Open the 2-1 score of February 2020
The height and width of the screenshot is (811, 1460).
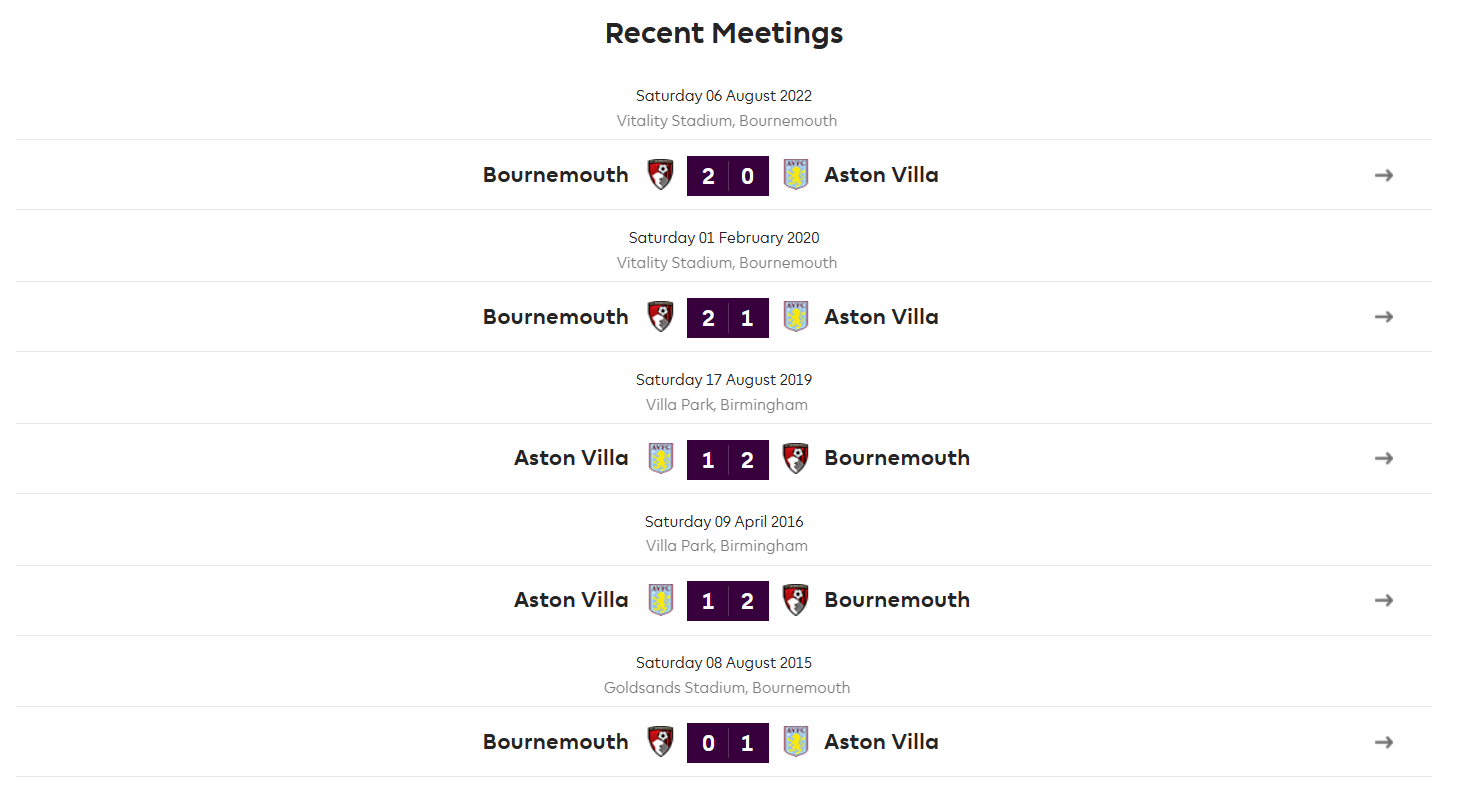tap(728, 318)
